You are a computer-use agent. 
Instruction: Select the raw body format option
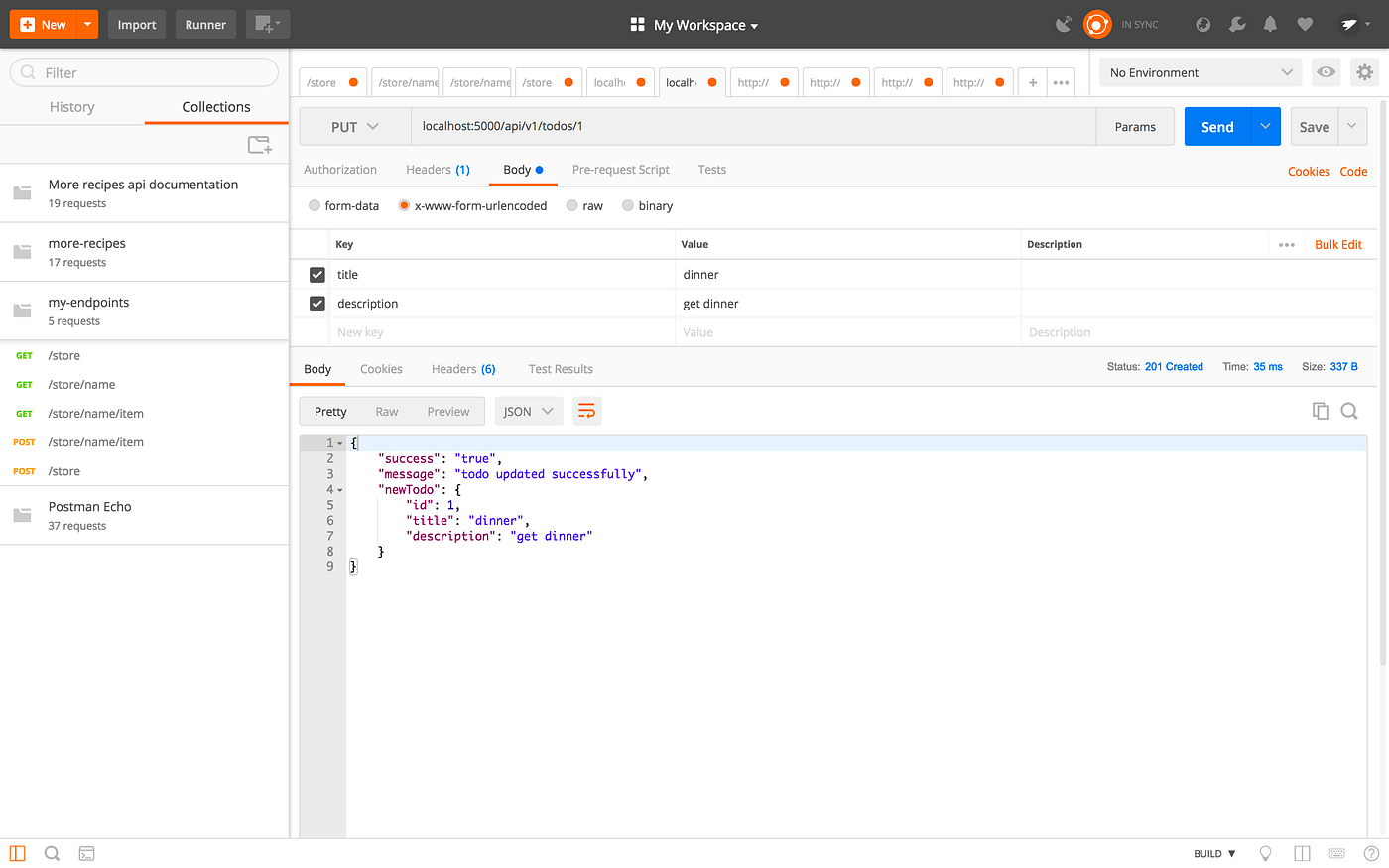pos(571,205)
